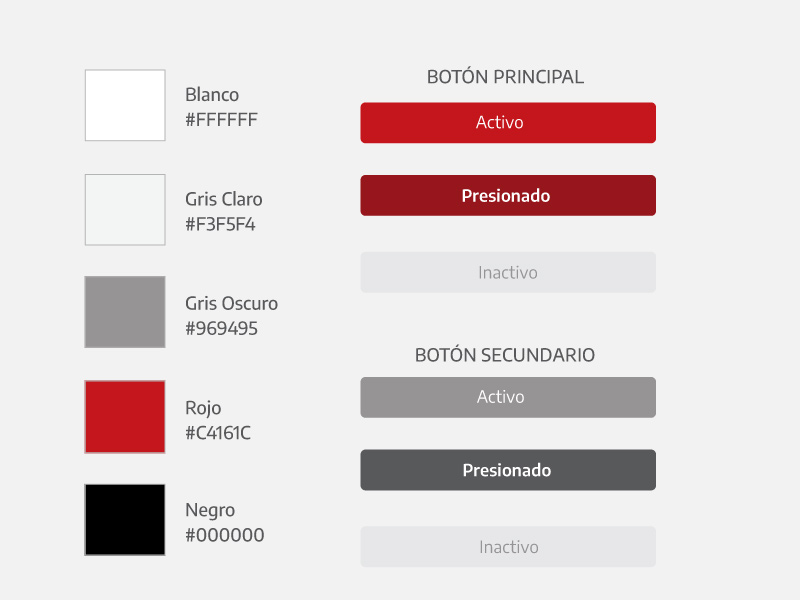Select the Rojo red color swatch

(x=125, y=417)
